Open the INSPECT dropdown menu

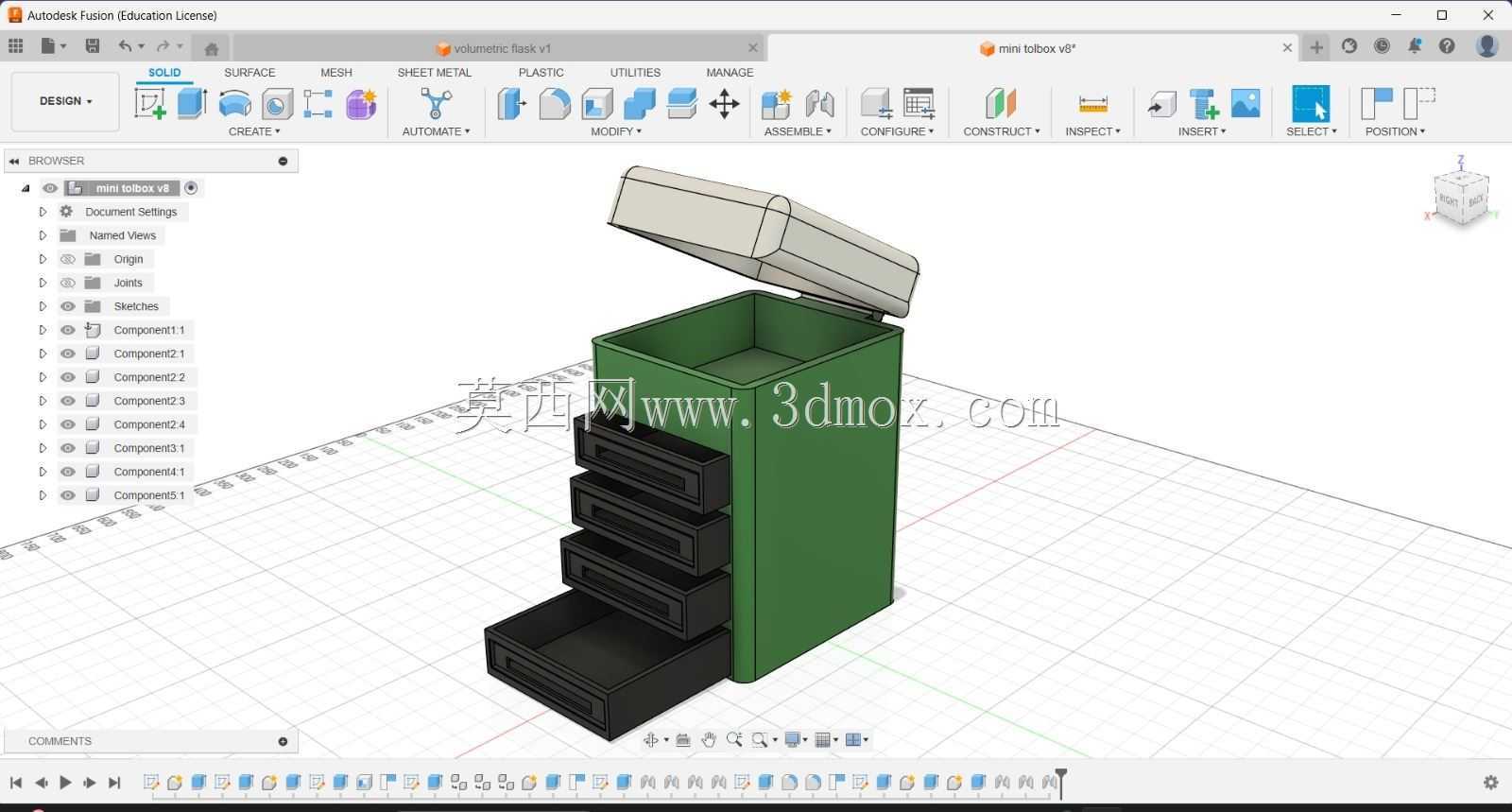point(1092,131)
